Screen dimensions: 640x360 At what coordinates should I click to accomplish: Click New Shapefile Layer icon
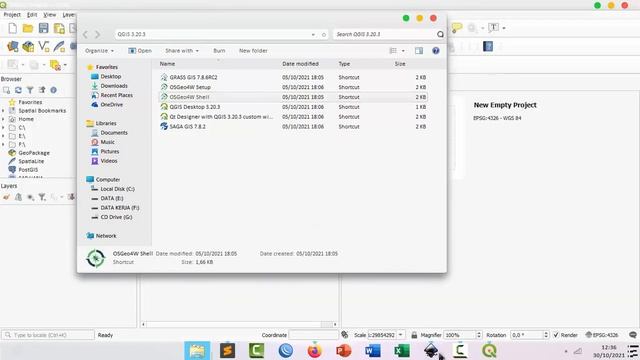coord(43,47)
